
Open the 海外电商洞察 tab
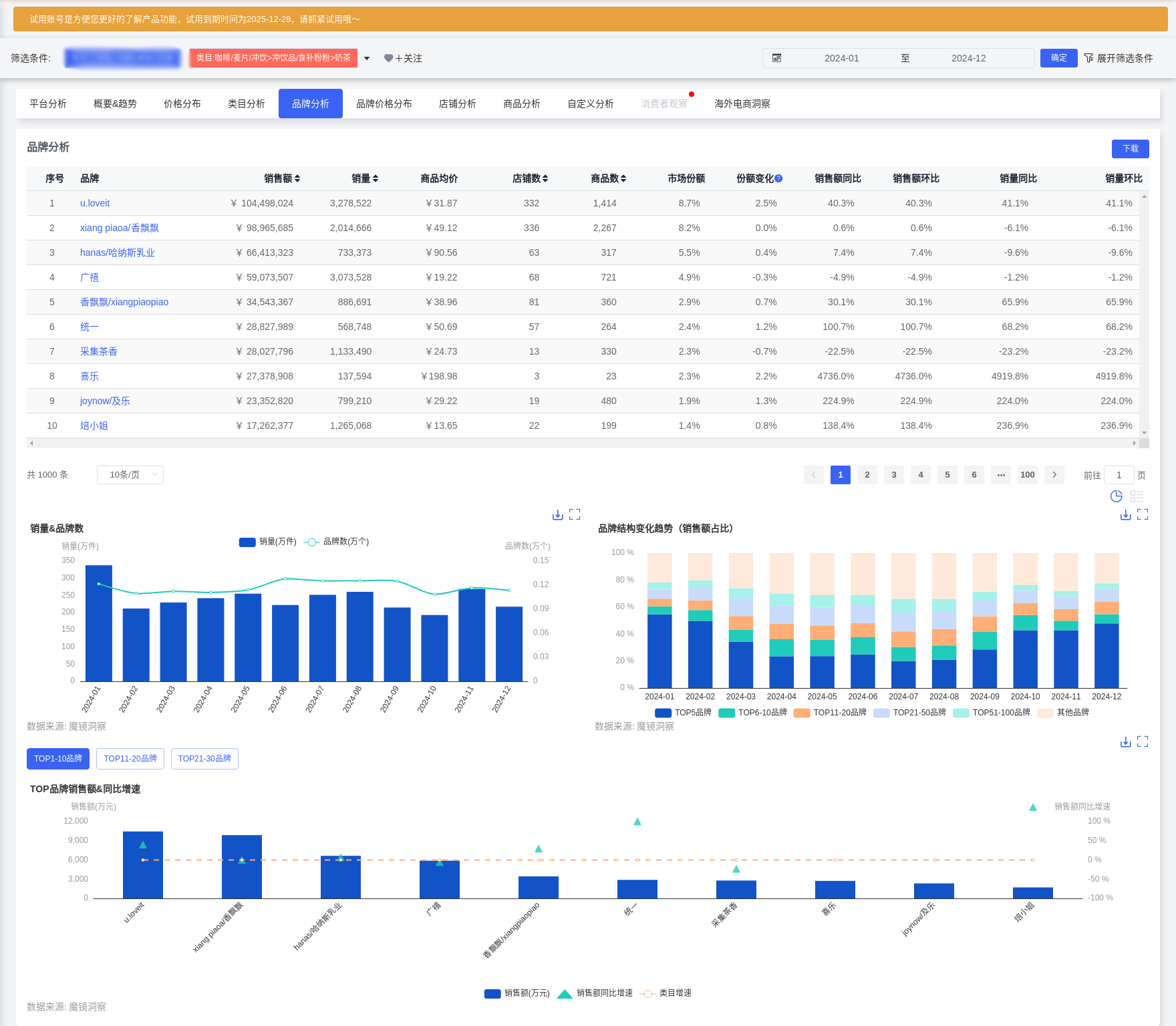742,104
